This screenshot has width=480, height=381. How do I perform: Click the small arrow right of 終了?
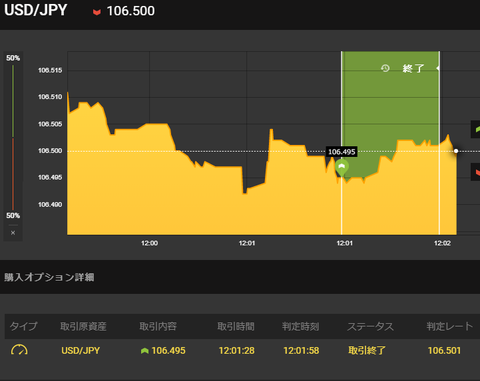[x=438, y=68]
